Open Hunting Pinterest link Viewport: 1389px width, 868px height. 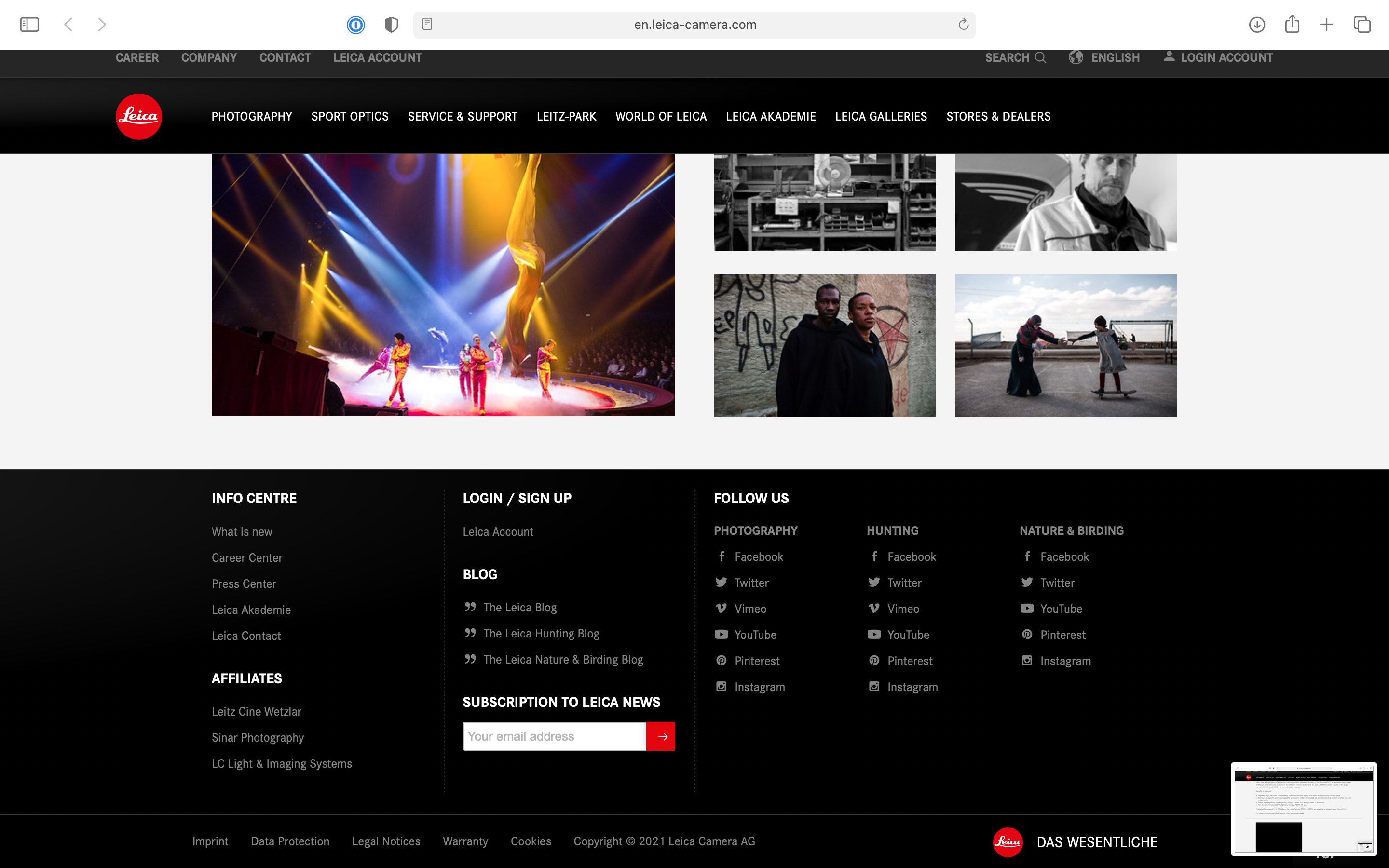900,661
